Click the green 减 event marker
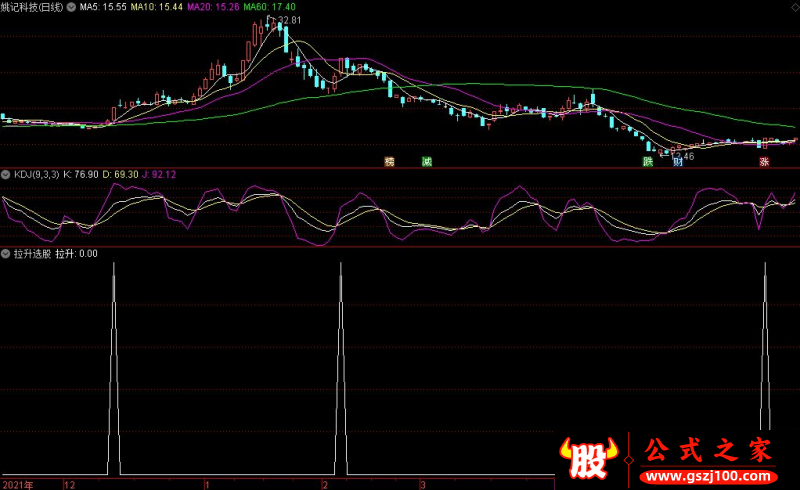800x490 pixels. point(427,162)
